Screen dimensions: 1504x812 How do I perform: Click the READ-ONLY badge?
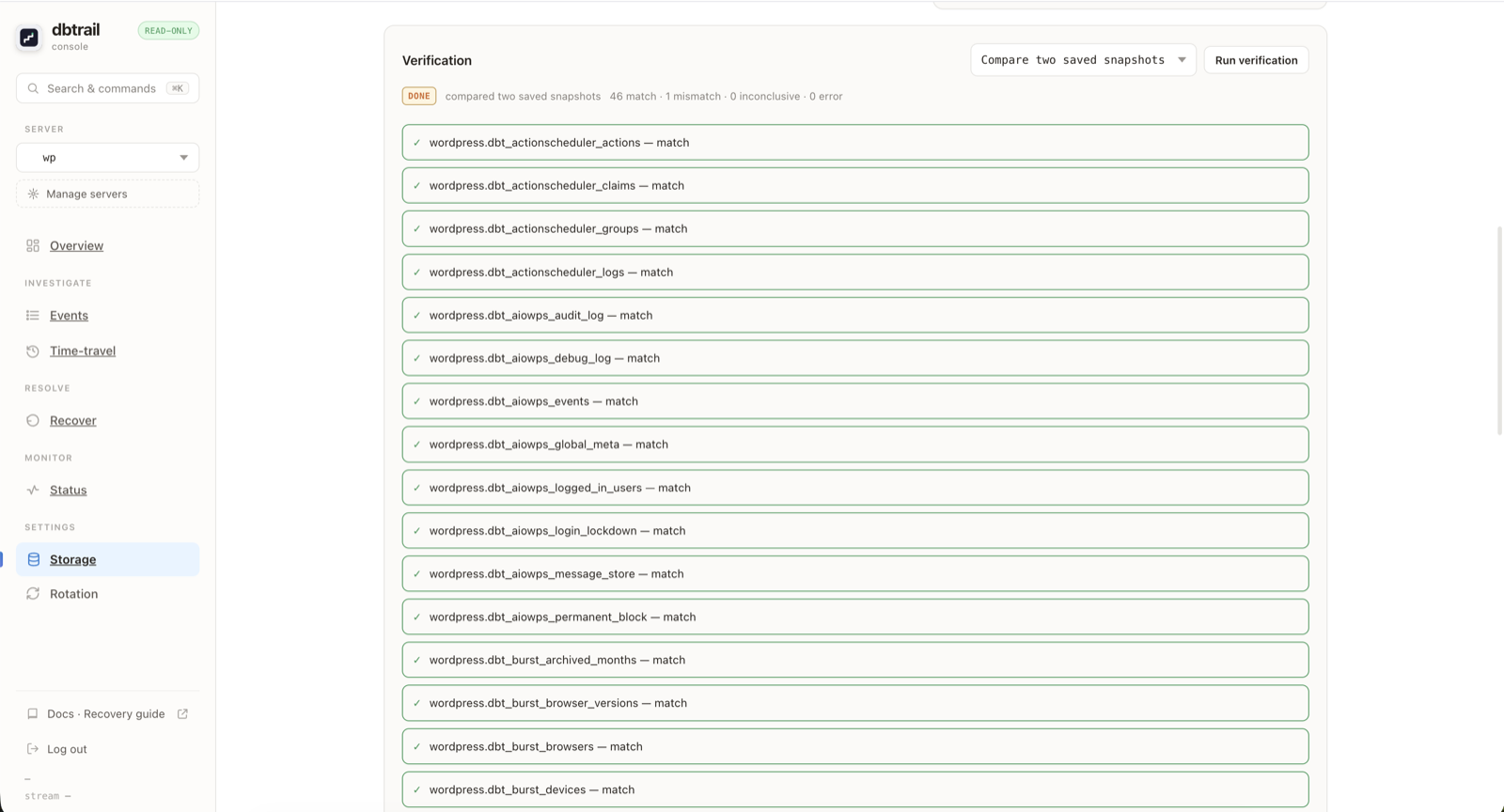point(168,31)
